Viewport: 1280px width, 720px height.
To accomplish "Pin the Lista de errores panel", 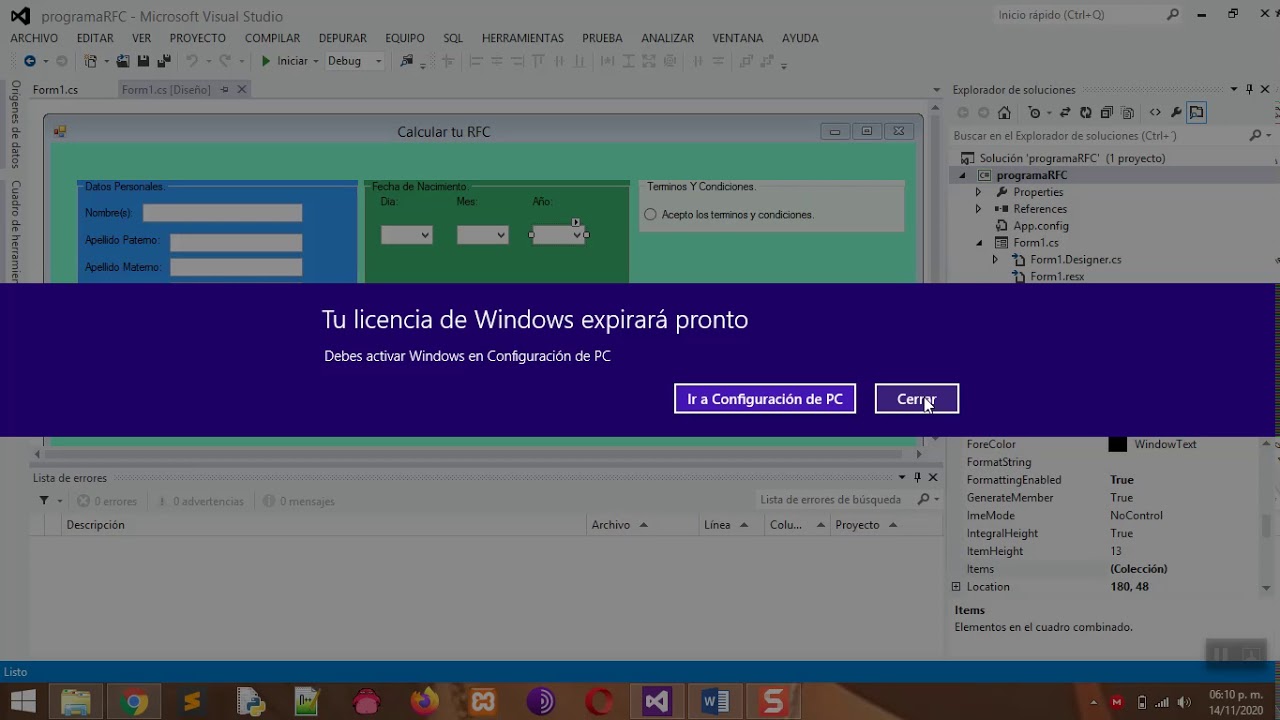I will 917,477.
